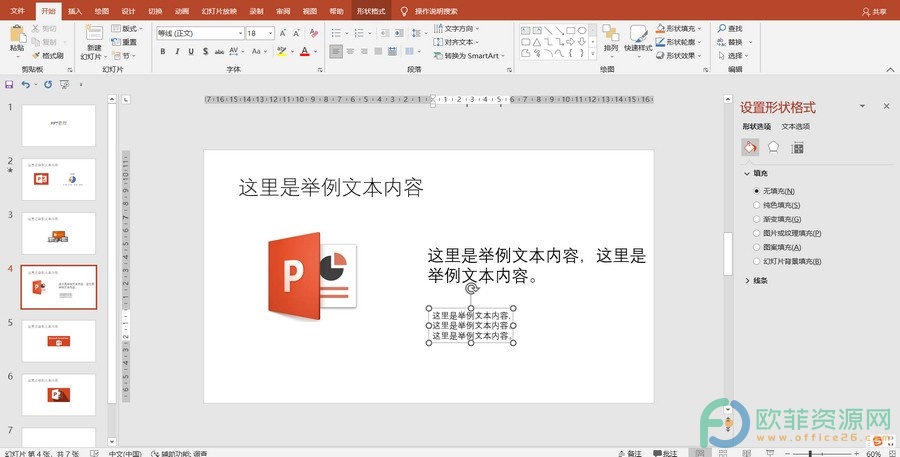The image size is (900, 457).
Task: Open the font size 18 dropdown
Action: (270, 33)
